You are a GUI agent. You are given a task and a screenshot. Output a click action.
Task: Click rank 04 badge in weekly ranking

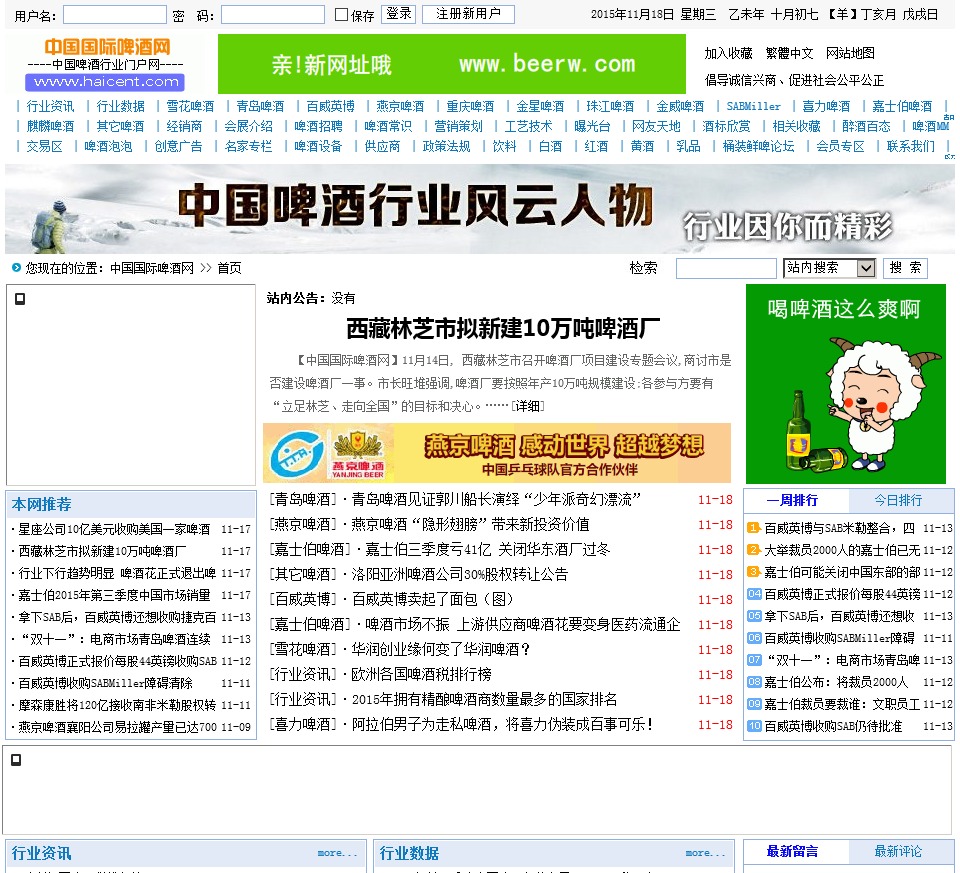(754, 594)
